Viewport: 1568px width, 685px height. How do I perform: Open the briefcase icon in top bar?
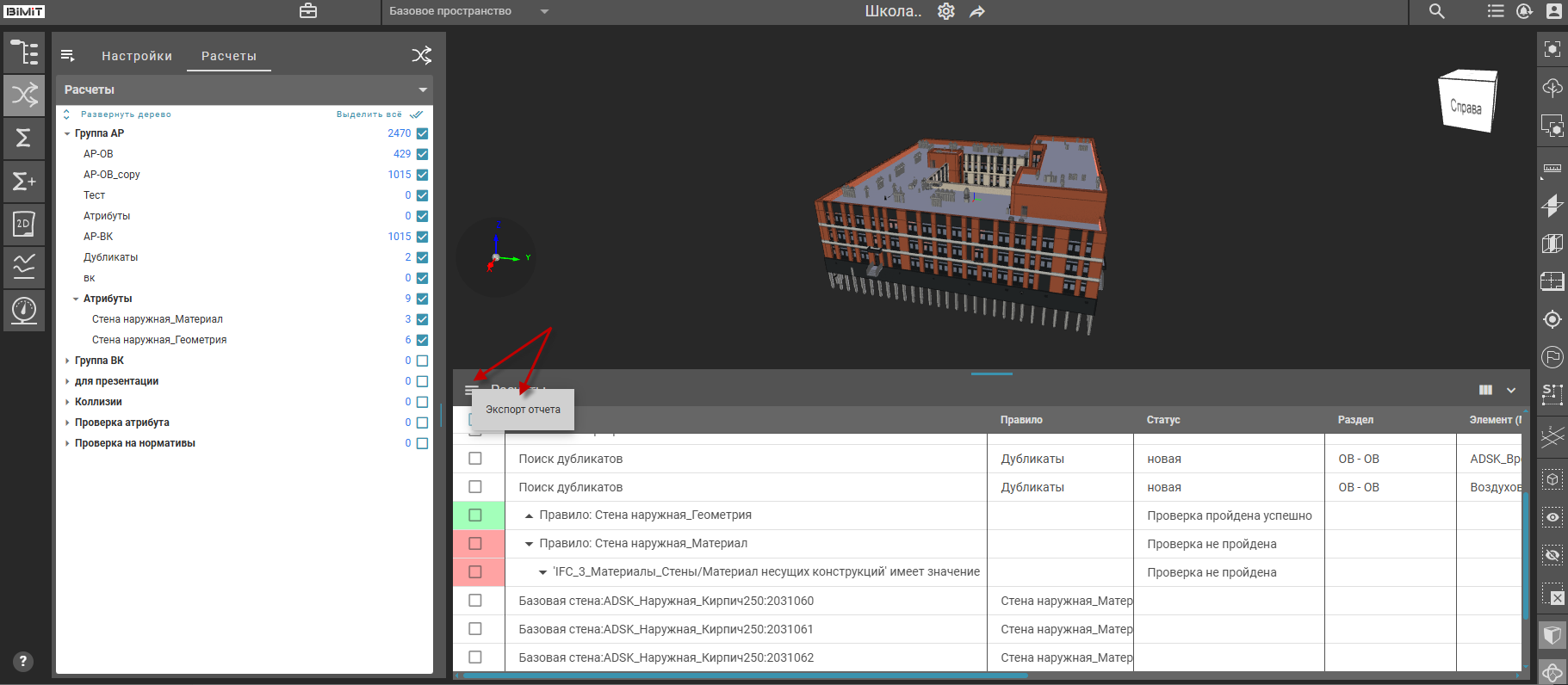308,11
